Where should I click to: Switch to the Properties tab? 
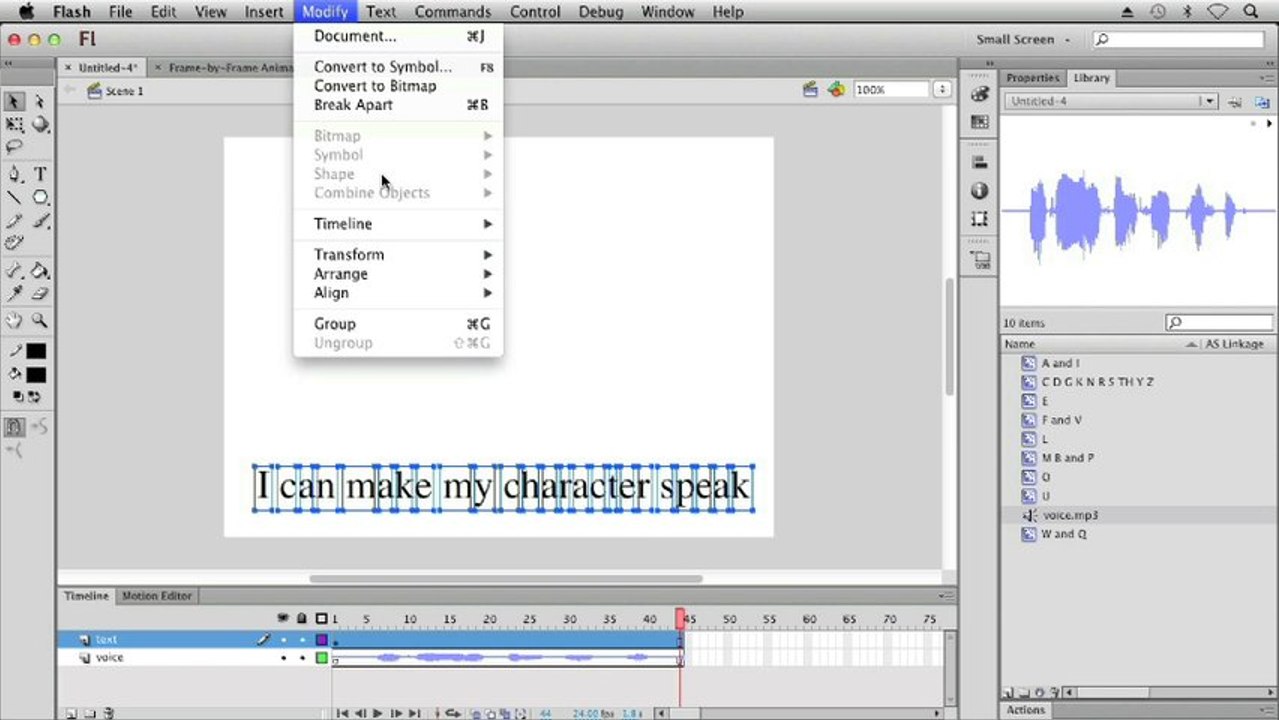(1032, 78)
